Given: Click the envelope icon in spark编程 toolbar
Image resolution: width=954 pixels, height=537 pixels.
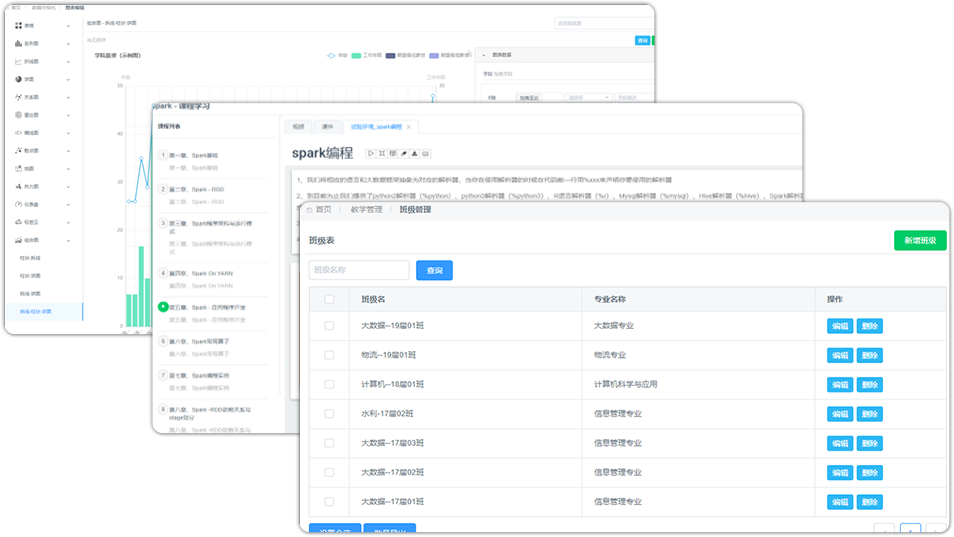Looking at the screenshot, I should tap(425, 153).
